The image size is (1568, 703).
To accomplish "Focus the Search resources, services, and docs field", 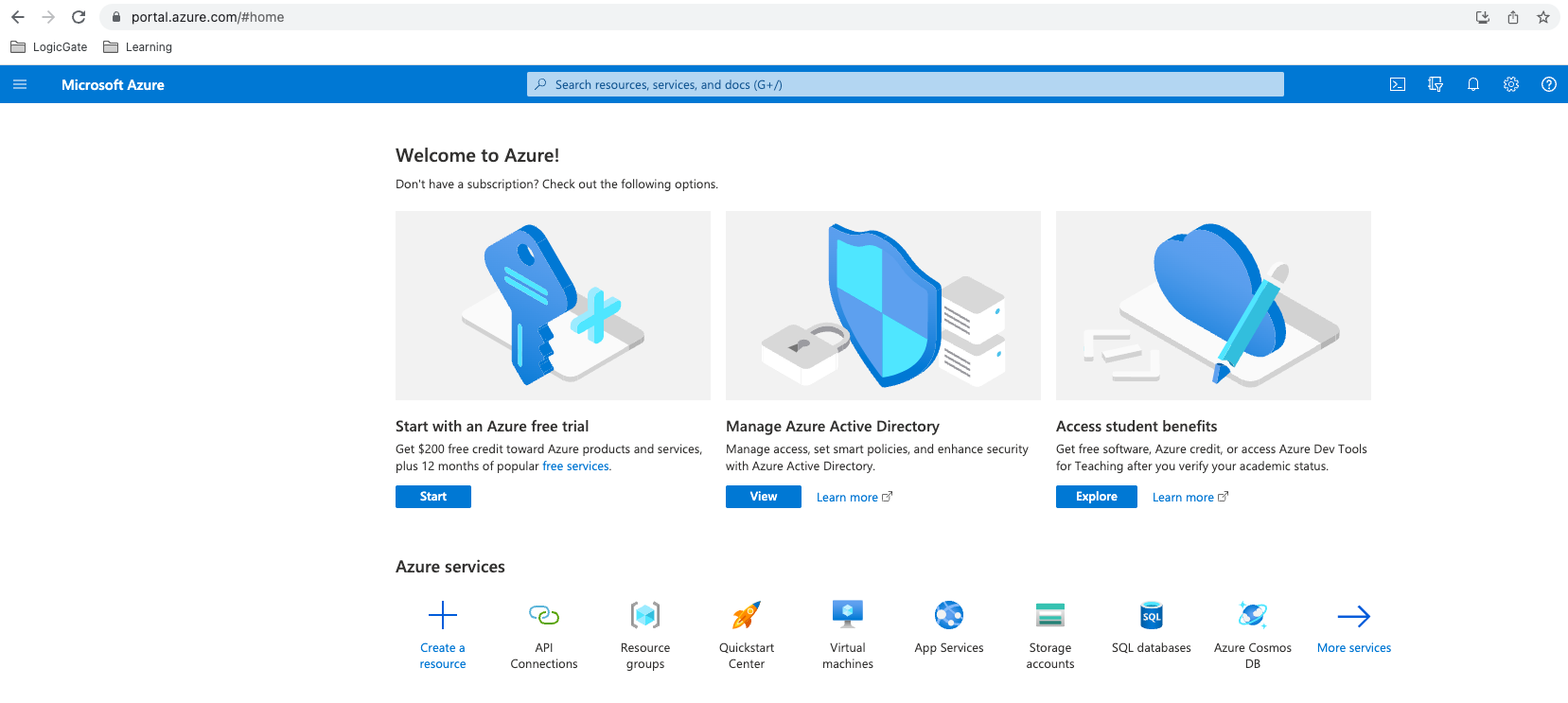I will [x=906, y=84].
